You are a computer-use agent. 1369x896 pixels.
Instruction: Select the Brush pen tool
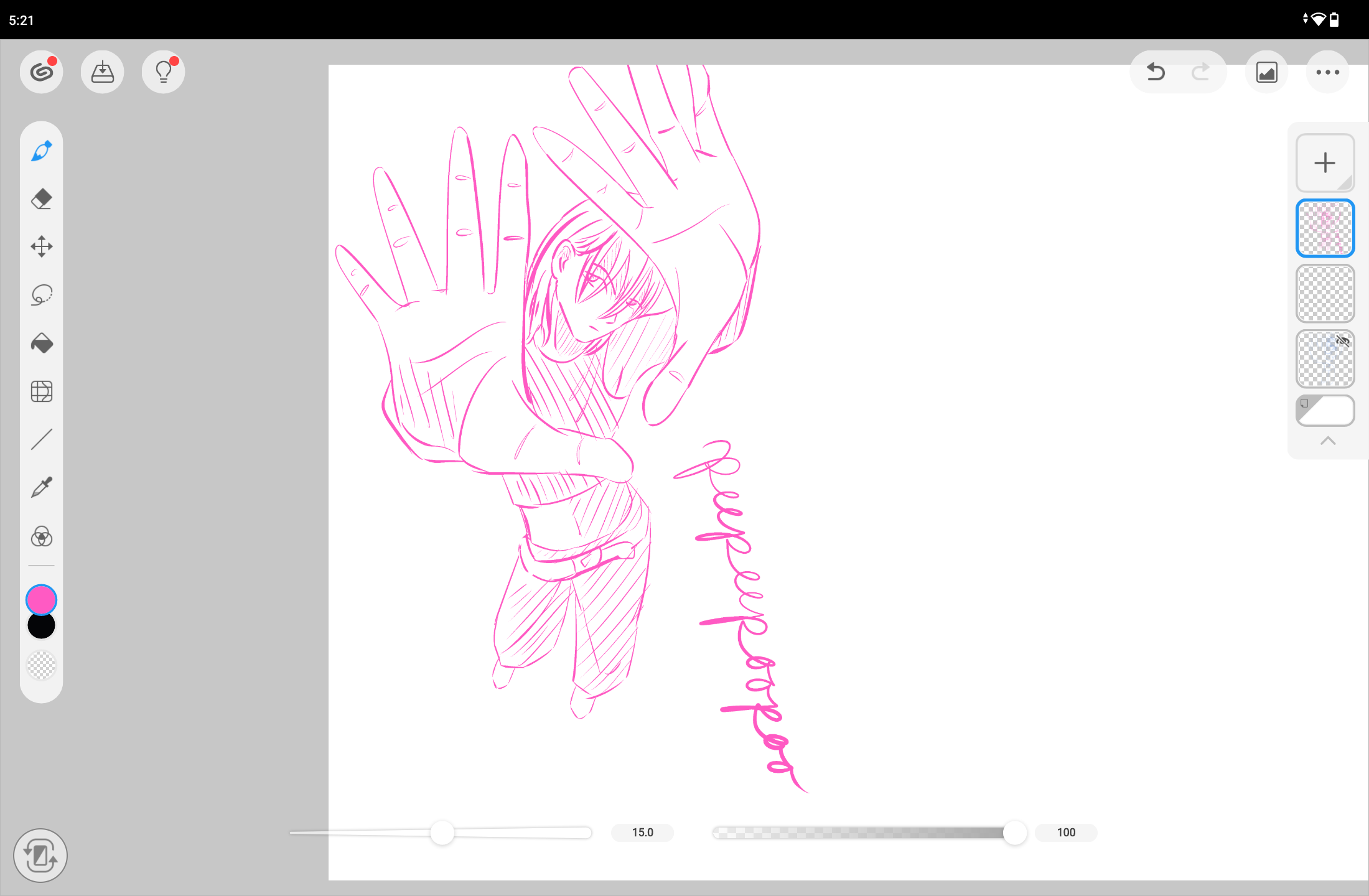[x=41, y=151]
